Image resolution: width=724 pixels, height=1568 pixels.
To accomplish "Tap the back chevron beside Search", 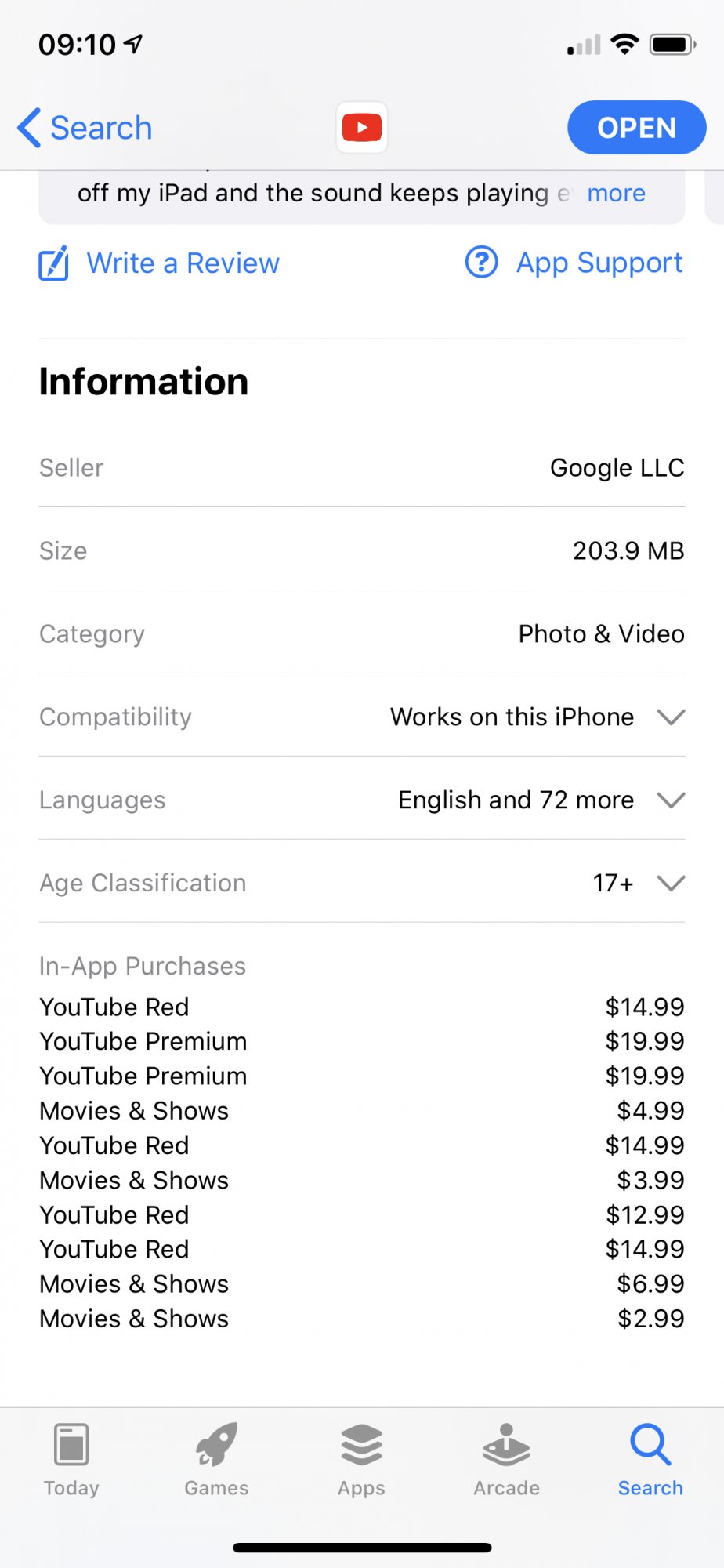I will (x=29, y=128).
